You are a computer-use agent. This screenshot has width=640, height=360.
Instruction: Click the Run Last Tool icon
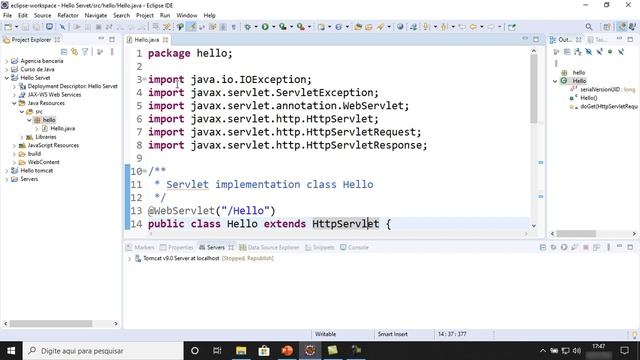301,27
